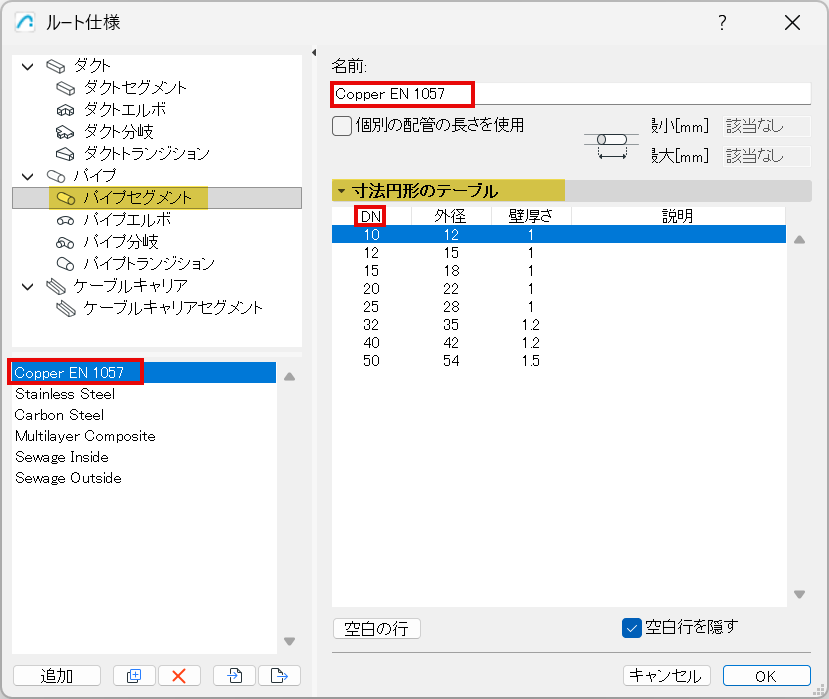Click the パイプセグメント icon
Image resolution: width=829 pixels, height=699 pixels.
click(x=66, y=198)
